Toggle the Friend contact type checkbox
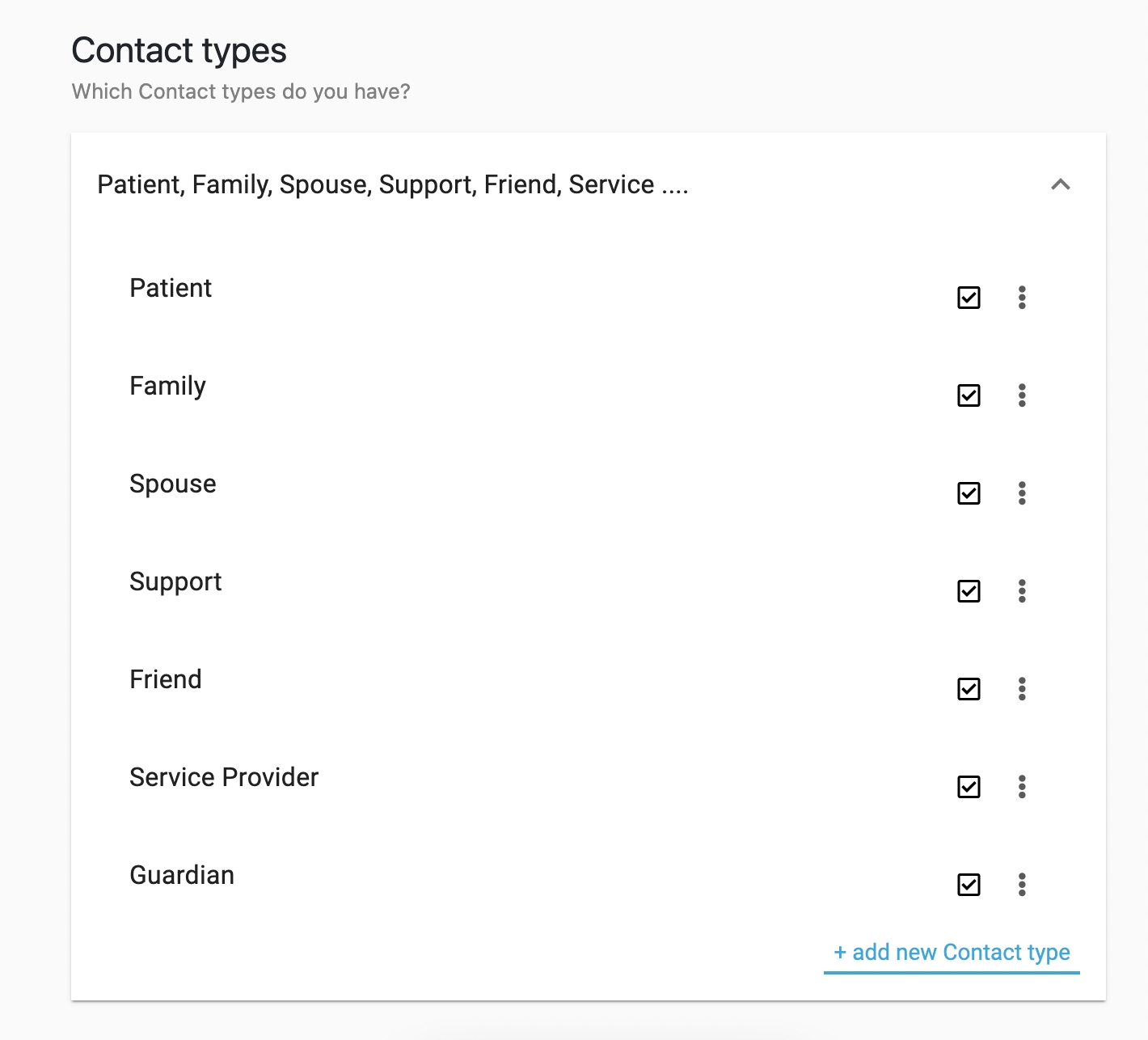 click(x=969, y=689)
